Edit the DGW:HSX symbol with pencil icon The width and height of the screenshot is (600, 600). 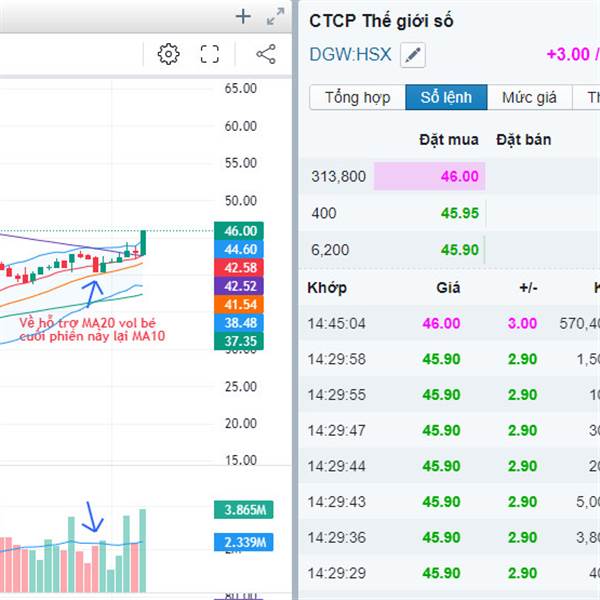[412, 55]
